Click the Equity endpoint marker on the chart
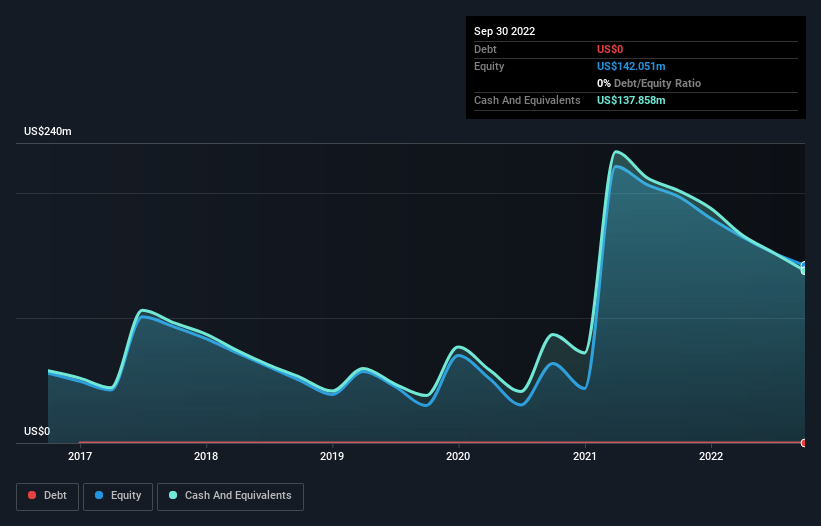 tap(804, 265)
